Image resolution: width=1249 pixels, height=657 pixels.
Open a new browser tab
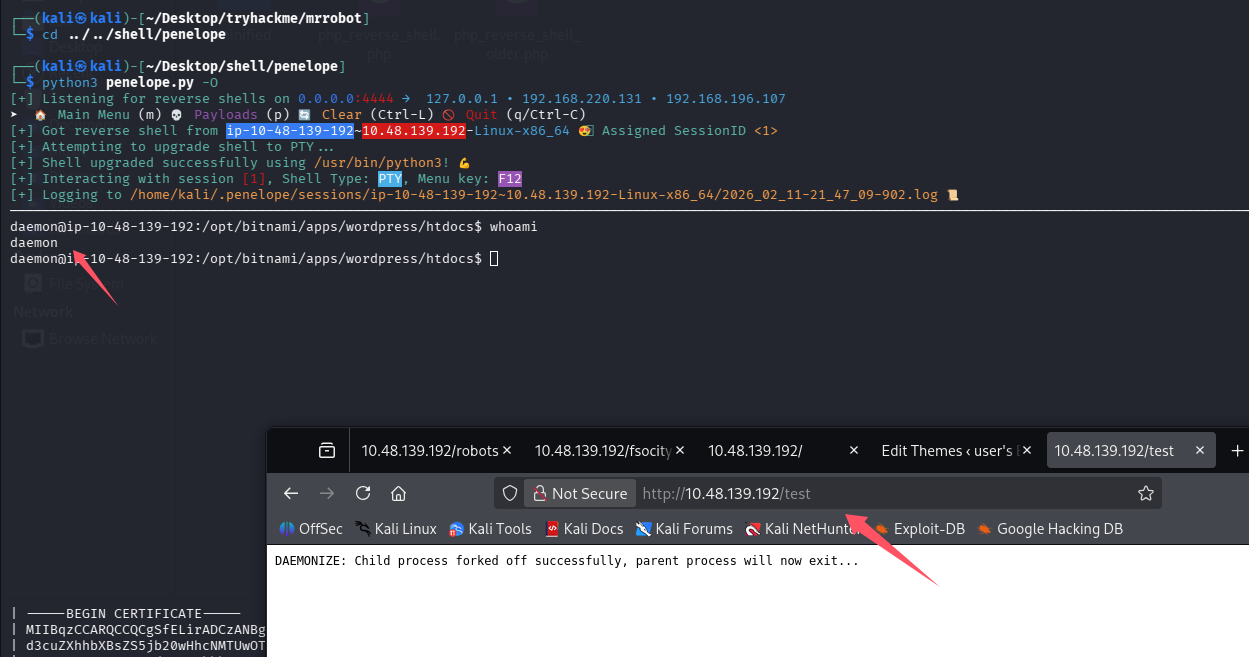1237,451
